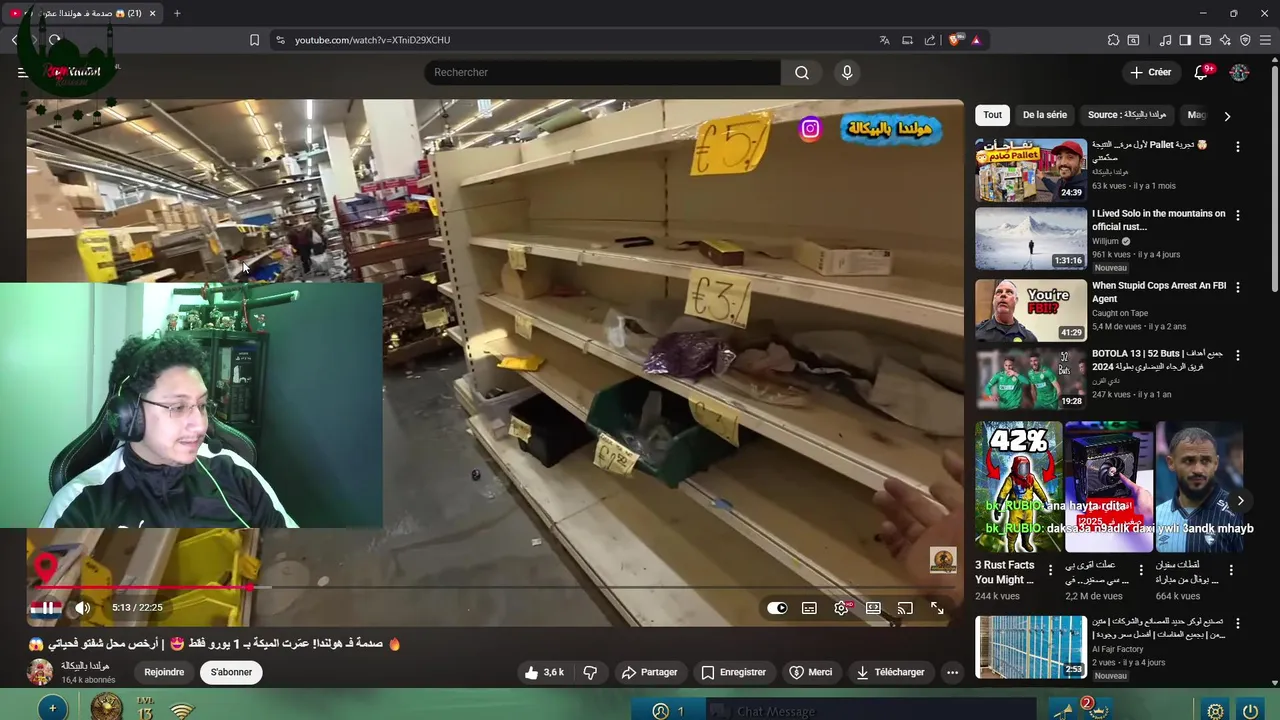This screenshot has width=1280, height=720.
Task: Click the Merci thanks button
Action: pyautogui.click(x=810, y=672)
